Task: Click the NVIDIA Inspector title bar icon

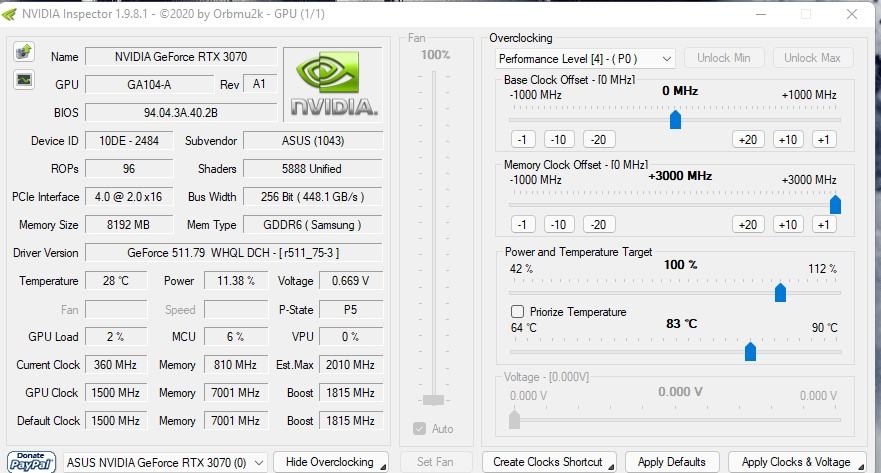Action: tap(10, 14)
